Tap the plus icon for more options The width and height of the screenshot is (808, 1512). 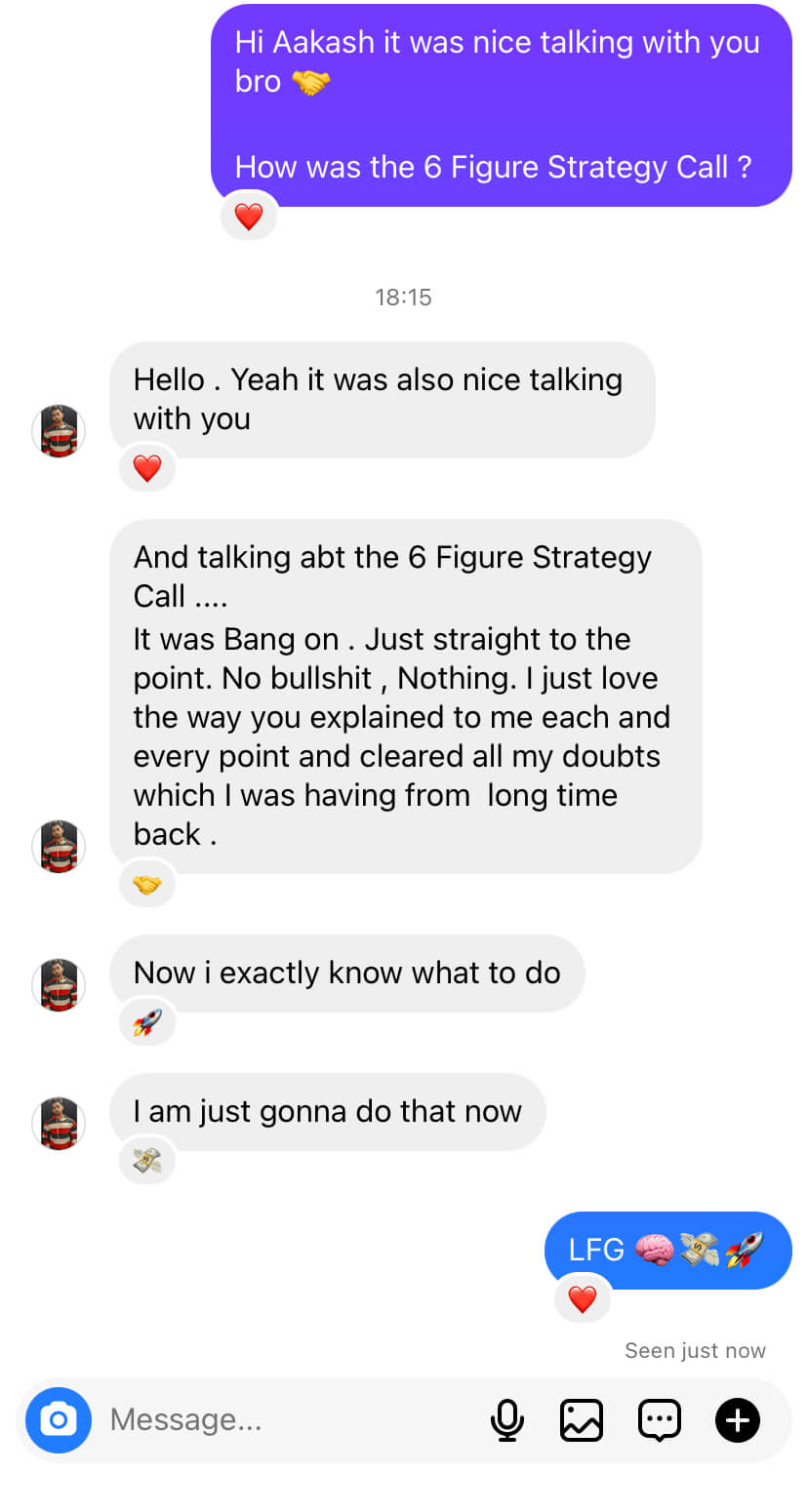(738, 1419)
